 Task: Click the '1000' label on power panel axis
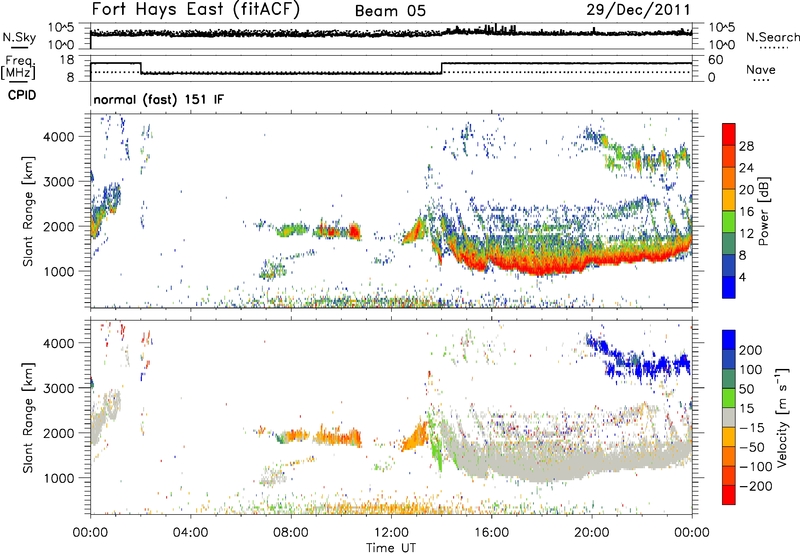[59, 271]
